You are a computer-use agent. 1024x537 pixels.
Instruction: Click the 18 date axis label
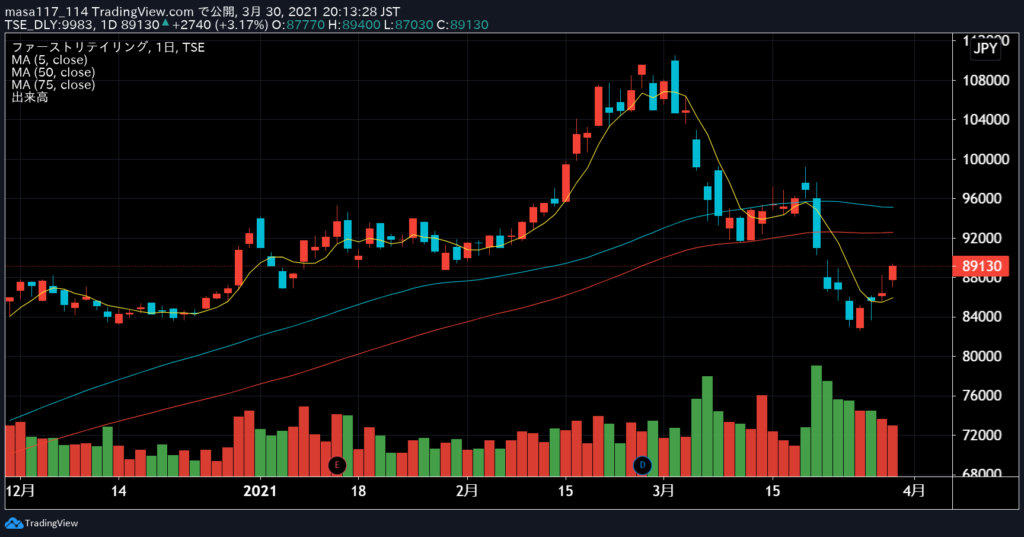tap(358, 491)
